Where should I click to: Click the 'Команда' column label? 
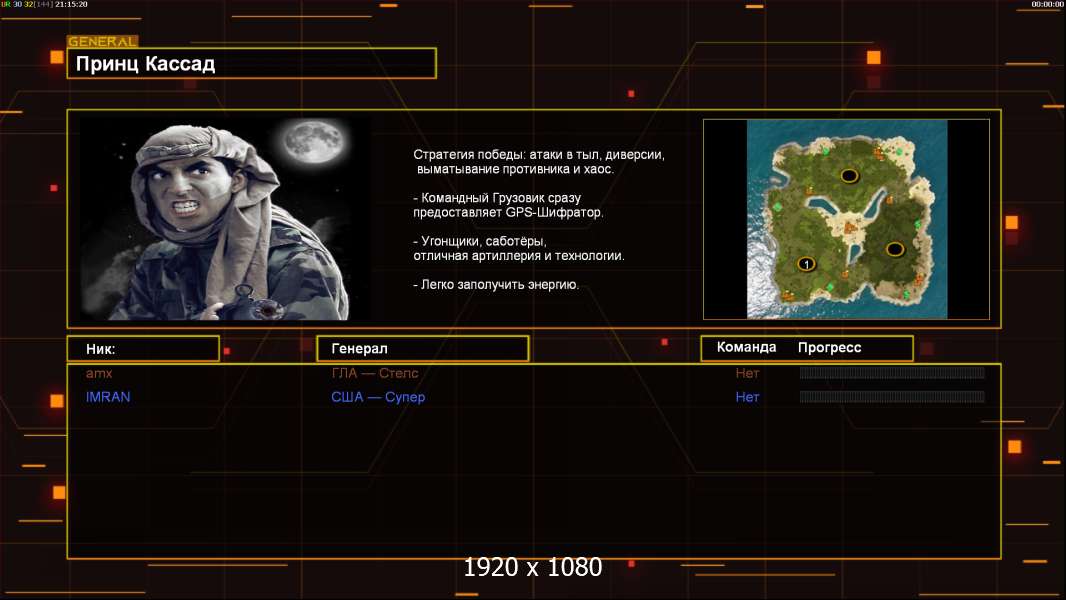[746, 348]
